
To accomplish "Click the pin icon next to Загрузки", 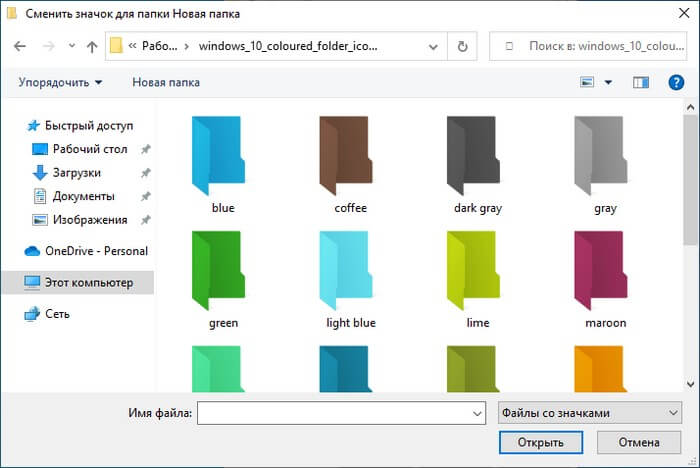I will coord(146,173).
